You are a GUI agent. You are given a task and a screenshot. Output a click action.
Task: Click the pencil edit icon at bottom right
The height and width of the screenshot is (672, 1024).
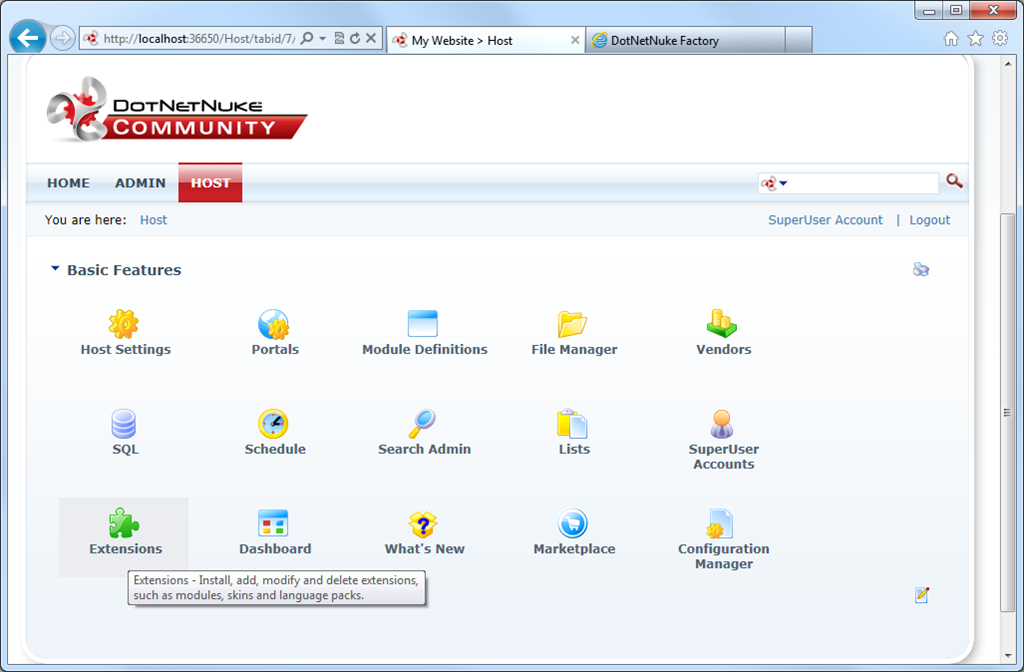point(921,595)
